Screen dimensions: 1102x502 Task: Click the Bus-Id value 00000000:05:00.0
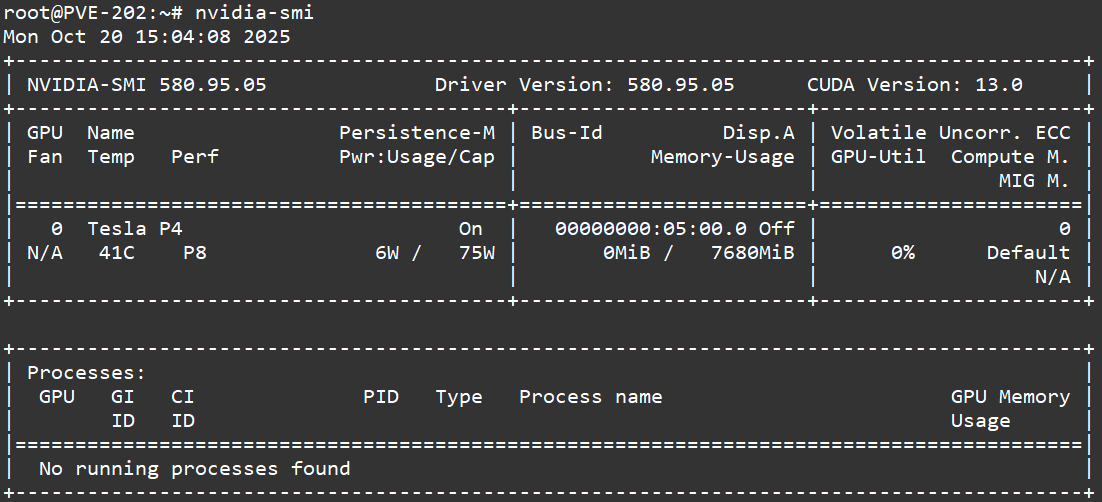tap(650, 229)
